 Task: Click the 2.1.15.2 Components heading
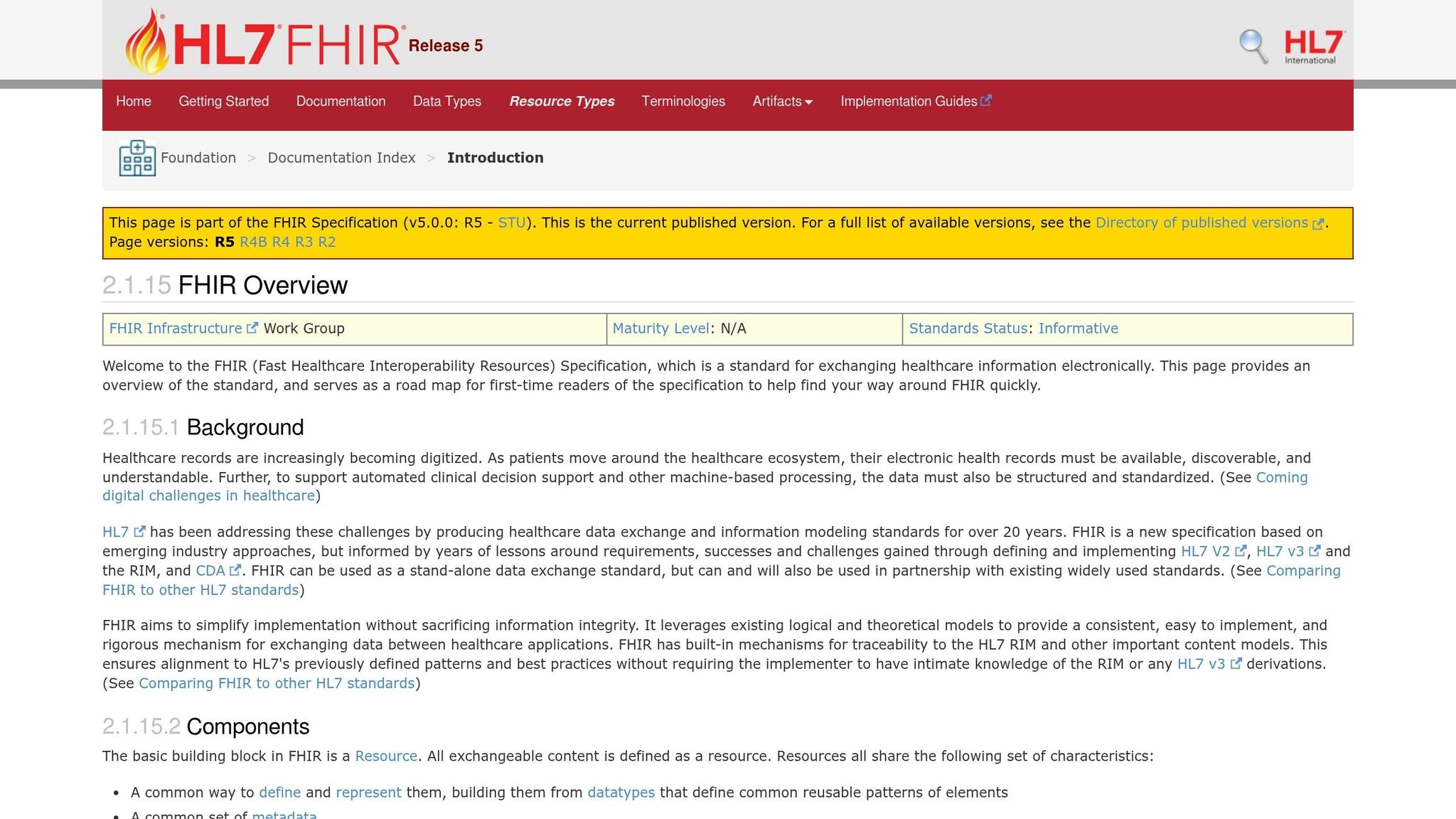(205, 727)
